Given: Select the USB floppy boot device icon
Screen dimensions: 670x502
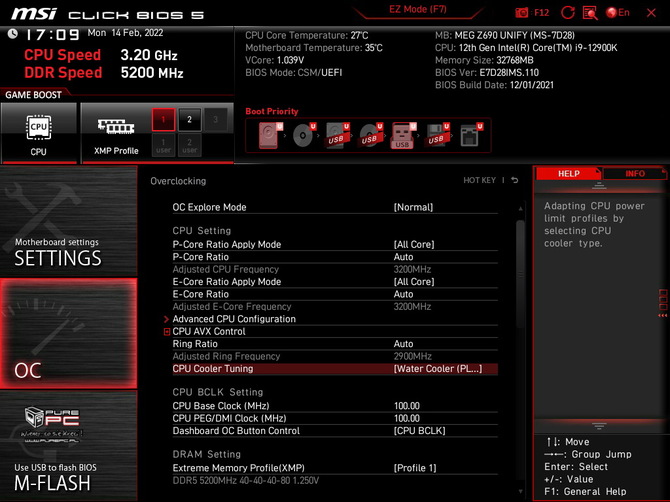Looking at the screenshot, I should pos(437,135).
